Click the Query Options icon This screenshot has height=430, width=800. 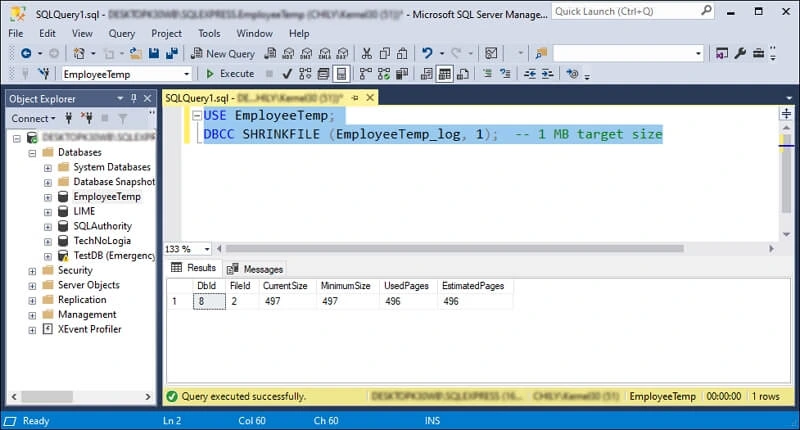coord(323,74)
